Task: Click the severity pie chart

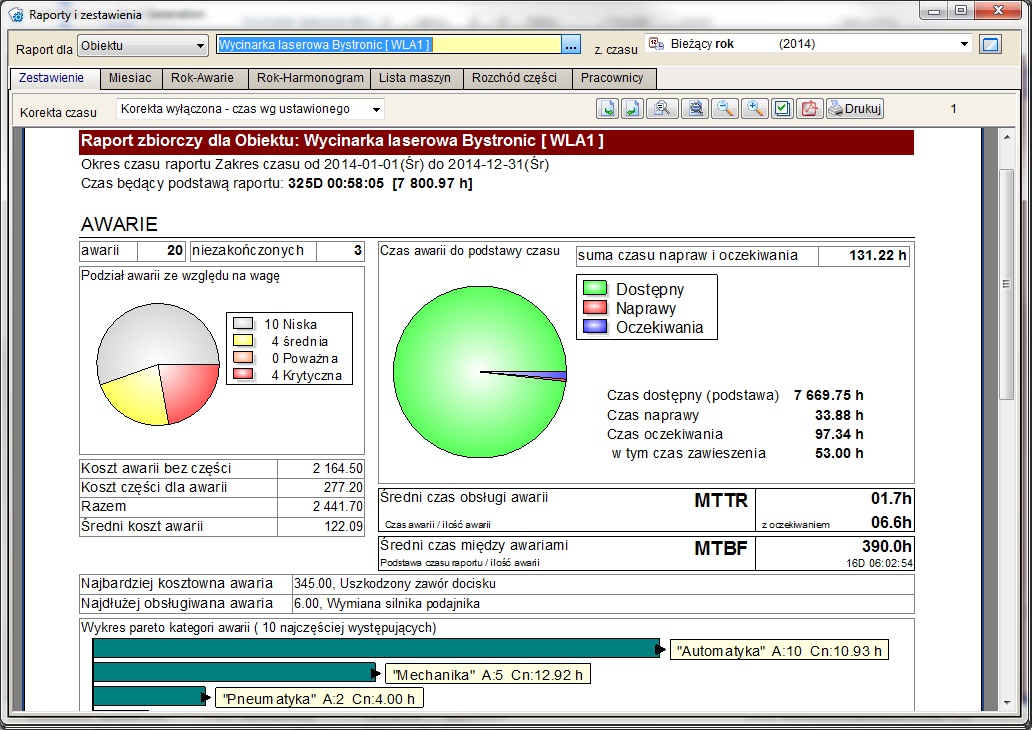Action: tap(158, 364)
